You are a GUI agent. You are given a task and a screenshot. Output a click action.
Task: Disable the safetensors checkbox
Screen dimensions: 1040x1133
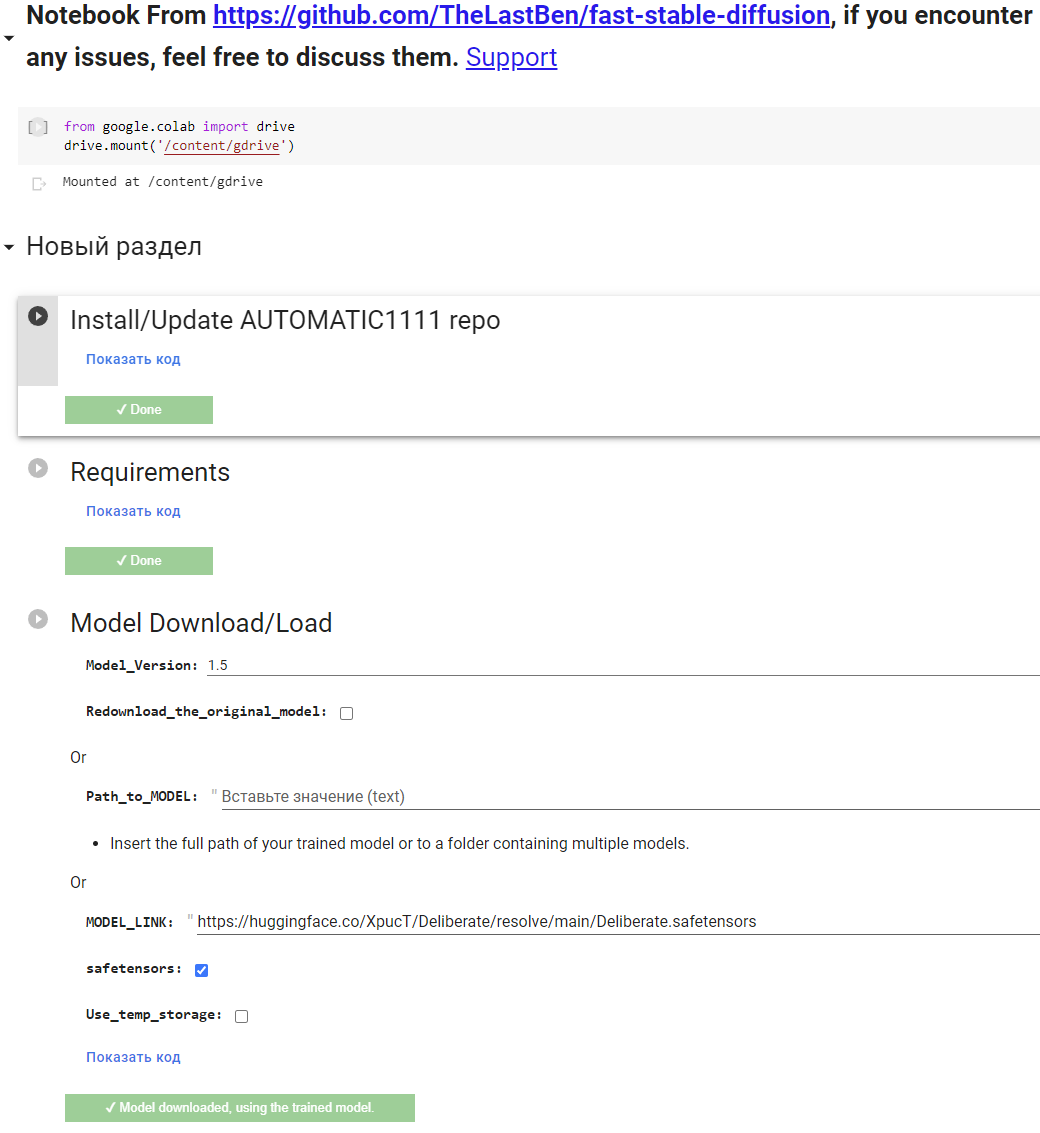tap(201, 969)
